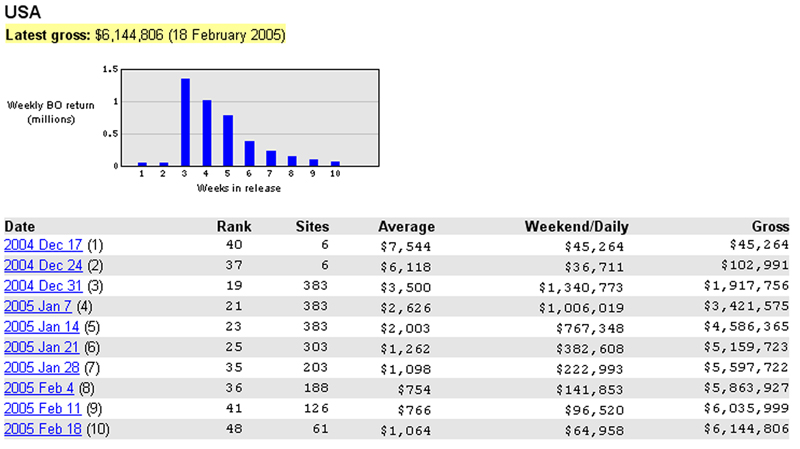Click the Latest gross $6,144,806 text

145,35
